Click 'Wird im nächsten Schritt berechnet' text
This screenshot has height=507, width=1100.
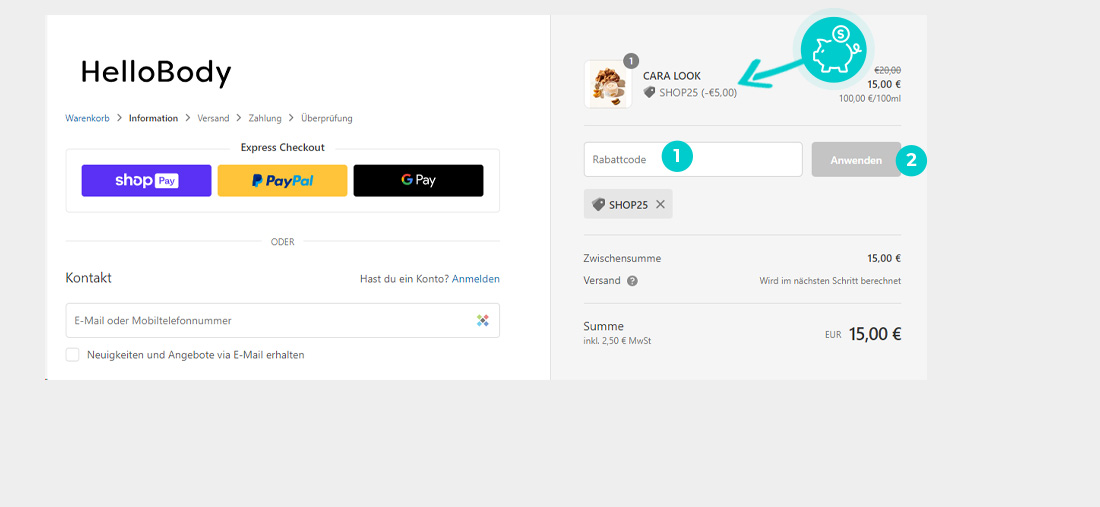pyautogui.click(x=830, y=281)
